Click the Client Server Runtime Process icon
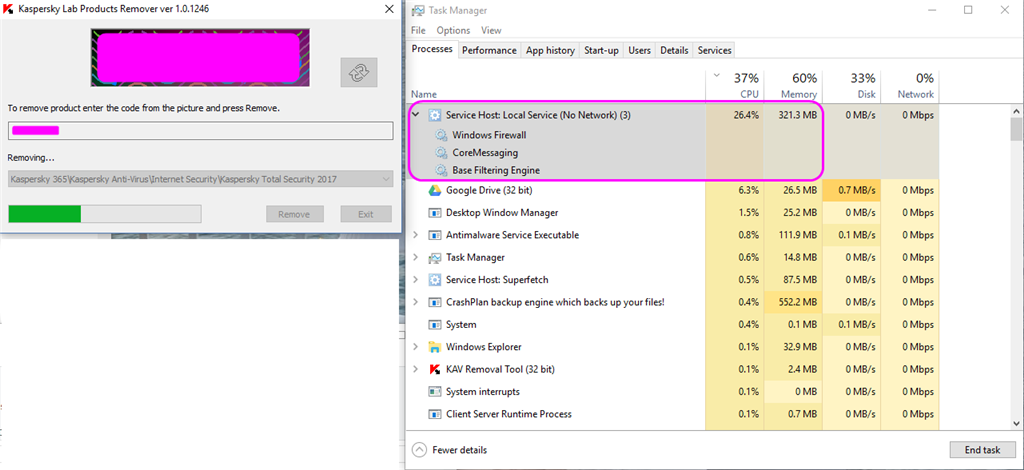Viewport: 1024px width, 470px height. pos(435,414)
